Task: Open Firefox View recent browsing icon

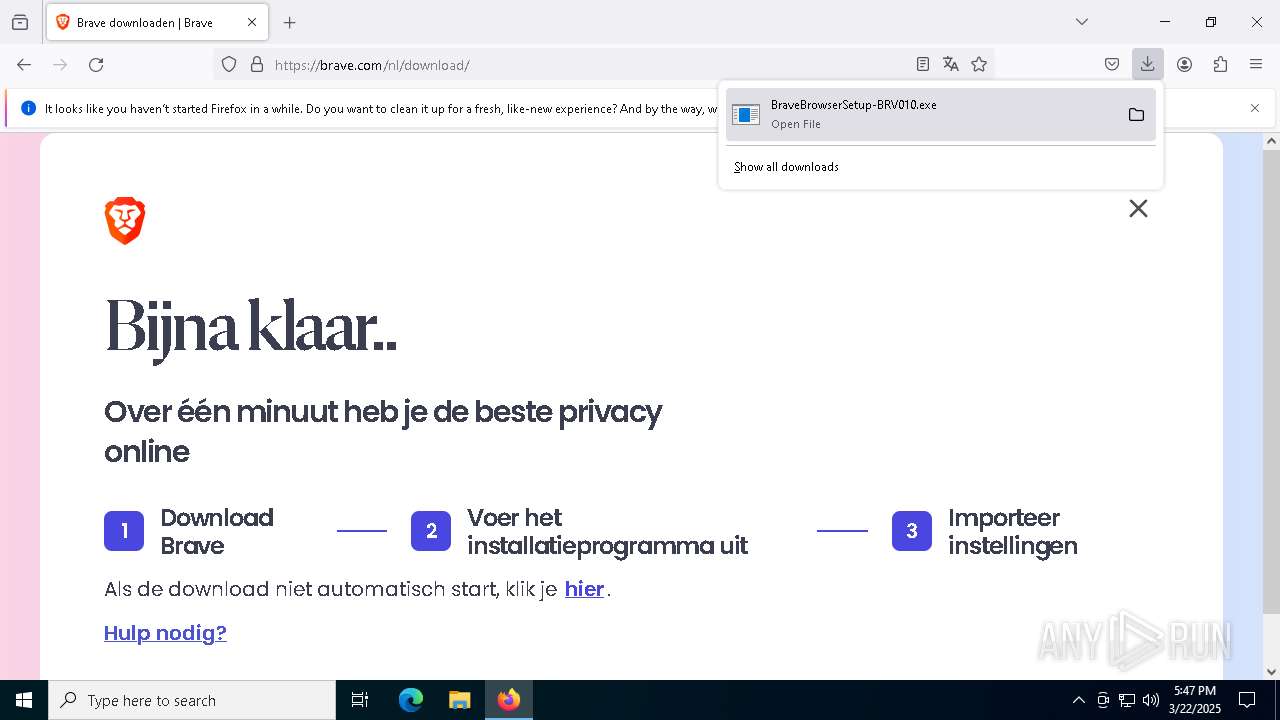Action: coord(20,22)
